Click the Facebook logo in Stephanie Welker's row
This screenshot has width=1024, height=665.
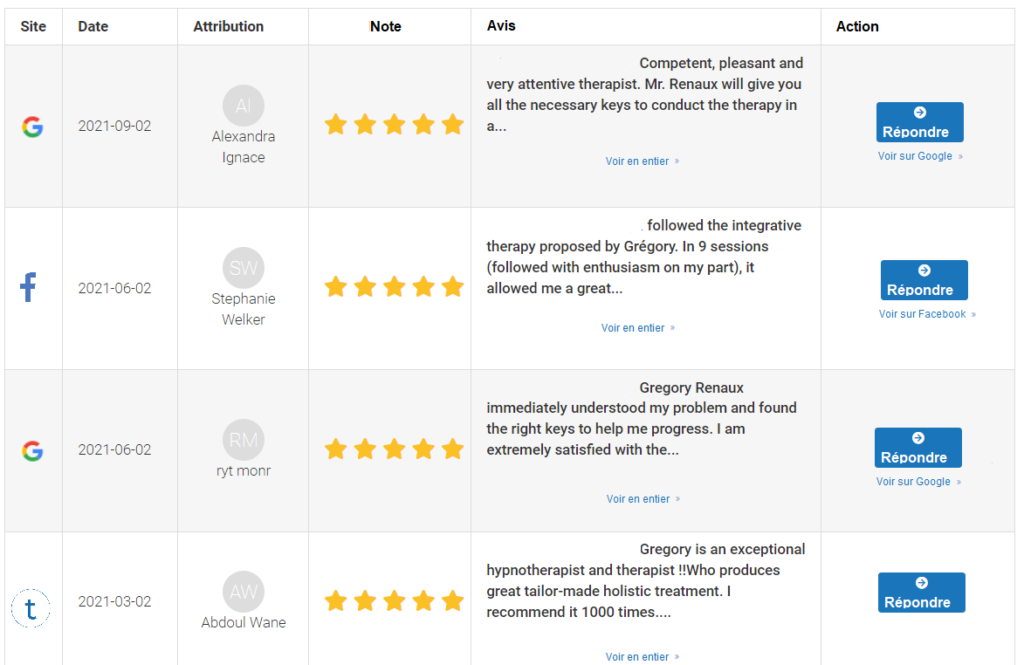28,287
